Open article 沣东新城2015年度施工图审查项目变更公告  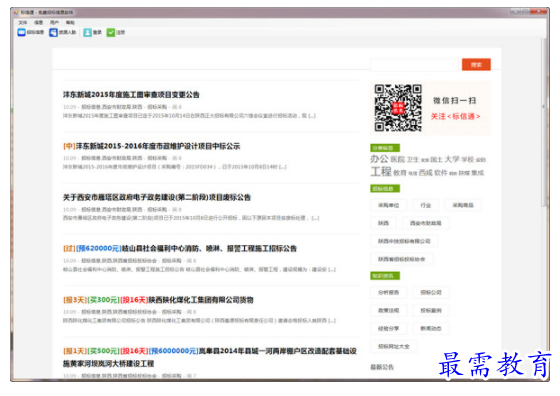point(131,95)
